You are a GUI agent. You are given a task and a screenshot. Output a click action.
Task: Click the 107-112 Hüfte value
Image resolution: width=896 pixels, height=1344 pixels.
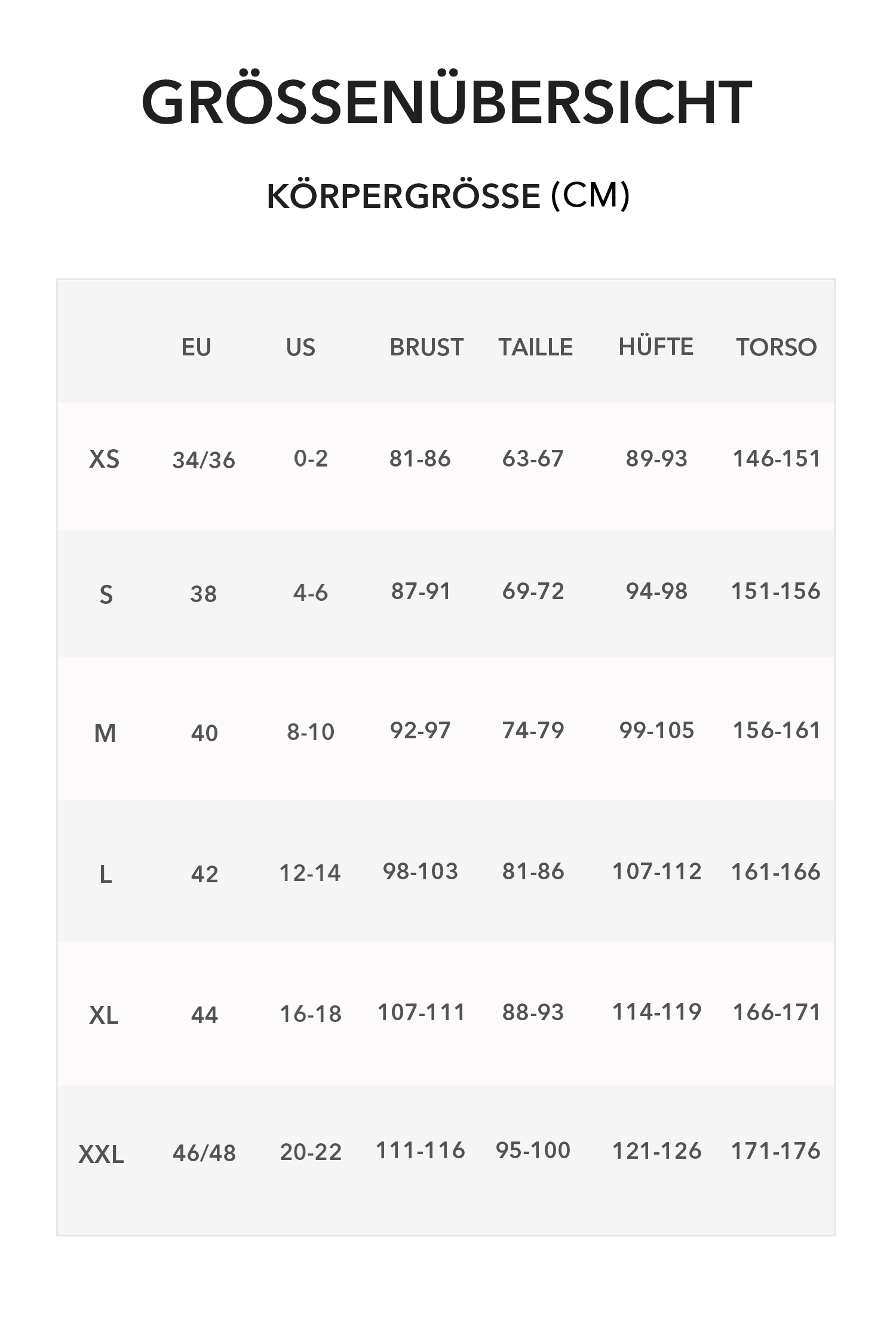coord(656,872)
